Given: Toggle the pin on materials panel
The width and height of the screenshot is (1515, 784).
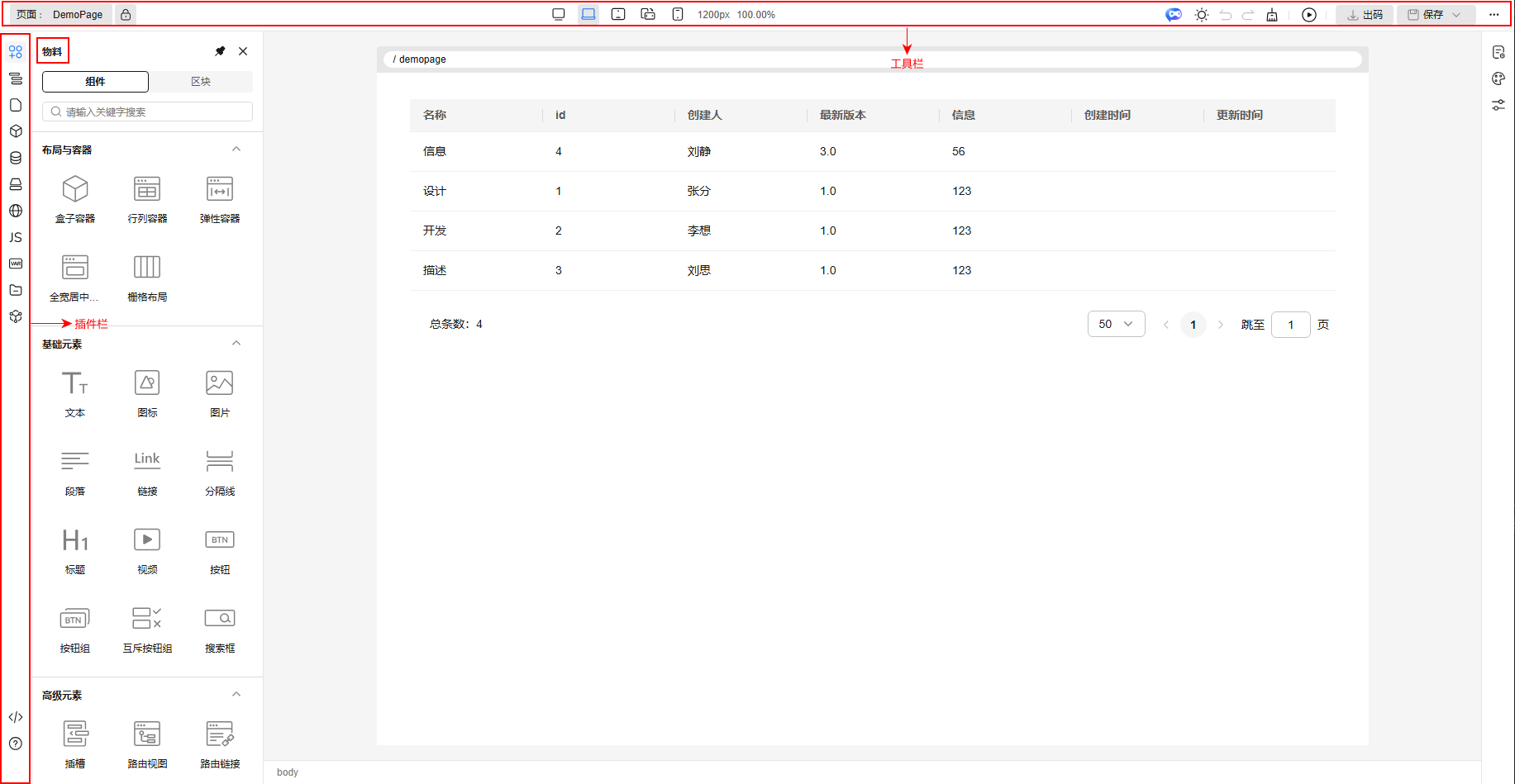Looking at the screenshot, I should [220, 51].
